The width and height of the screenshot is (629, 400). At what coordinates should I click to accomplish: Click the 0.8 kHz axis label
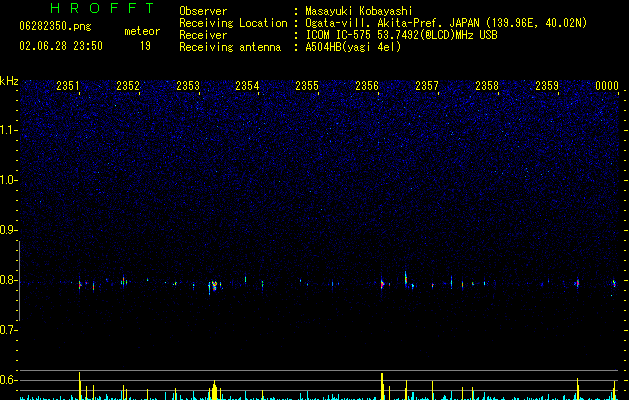(8, 280)
